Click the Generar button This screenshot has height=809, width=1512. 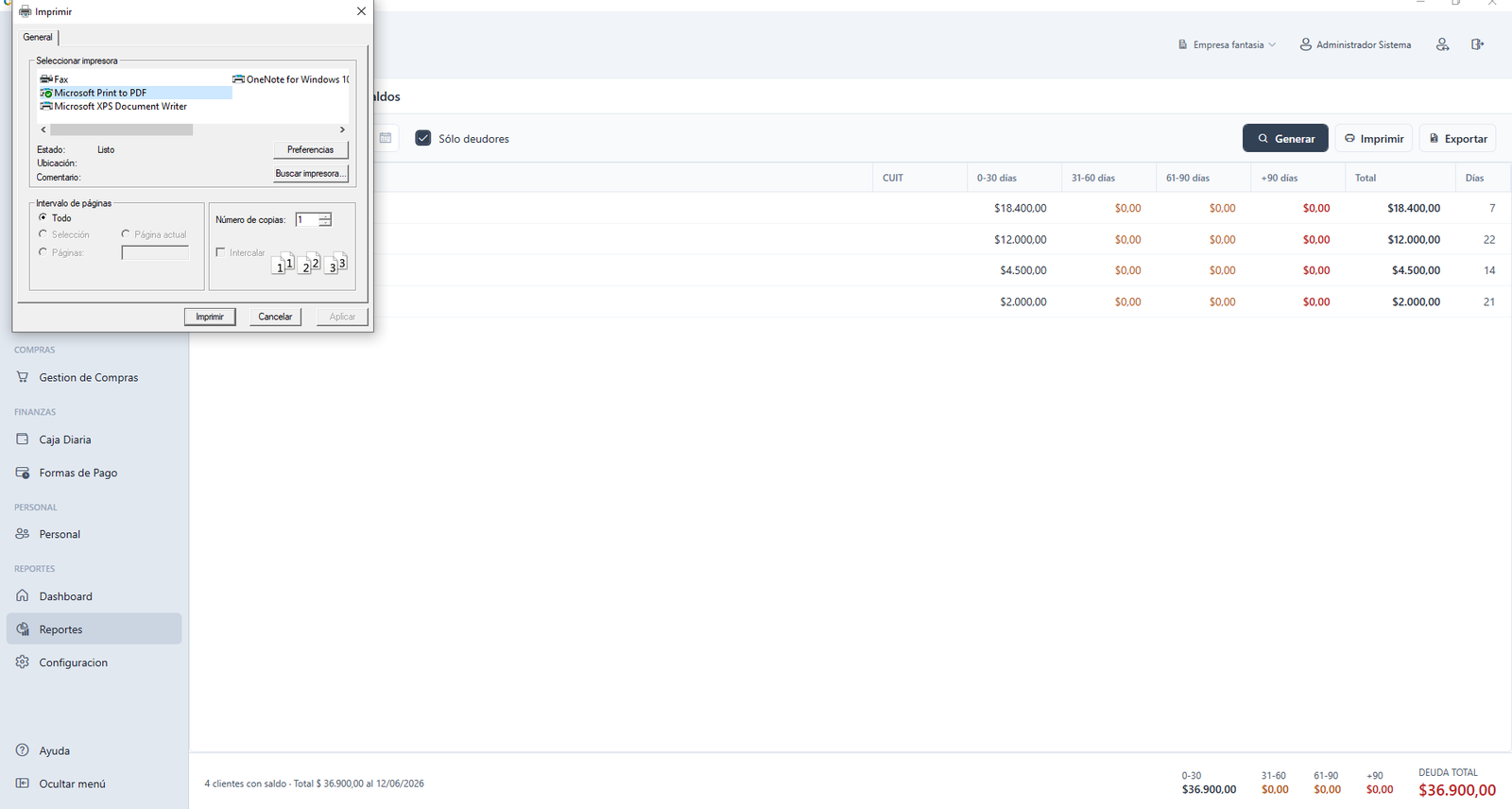coord(1285,138)
